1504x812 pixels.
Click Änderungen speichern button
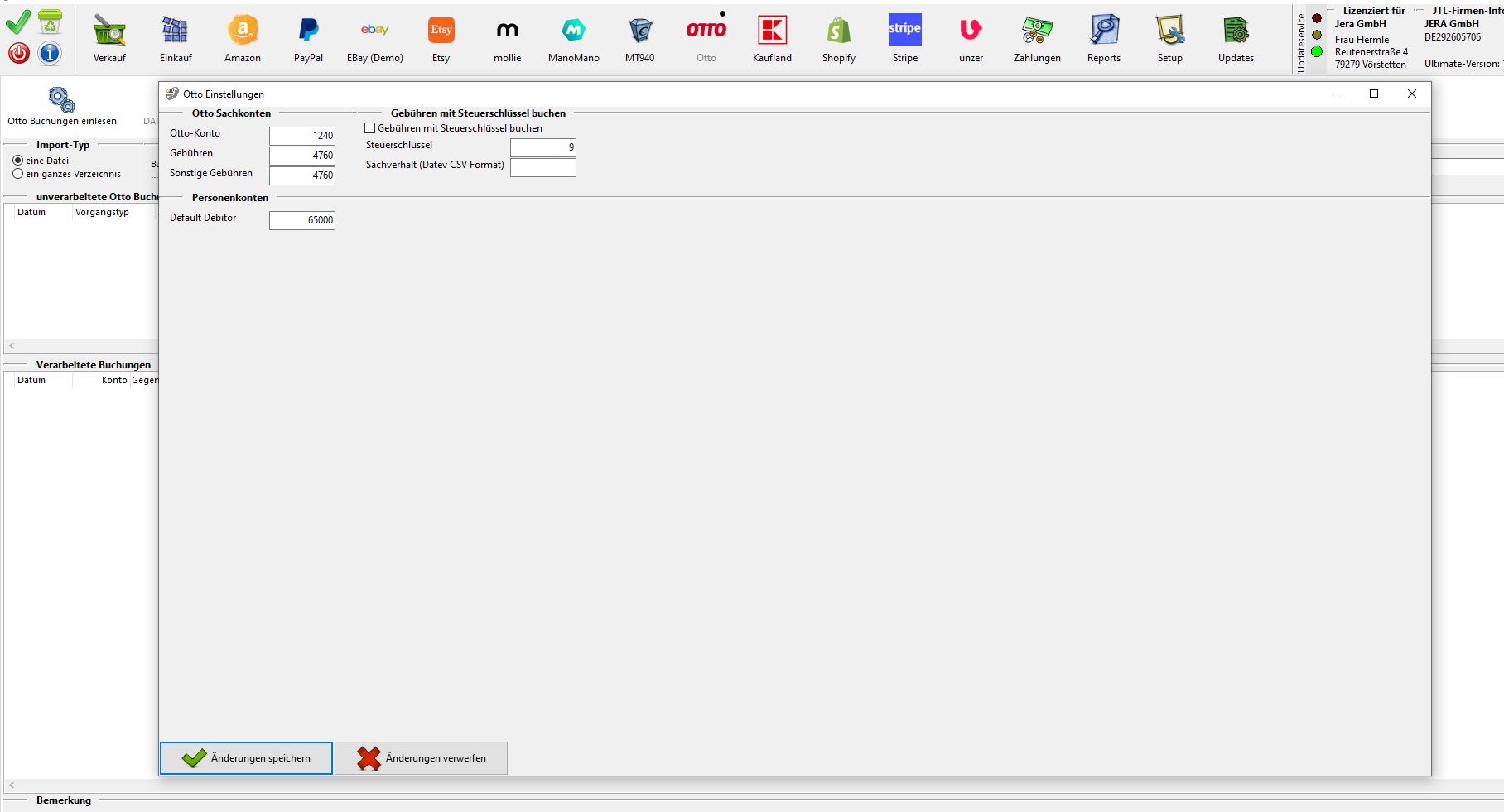tap(246, 758)
